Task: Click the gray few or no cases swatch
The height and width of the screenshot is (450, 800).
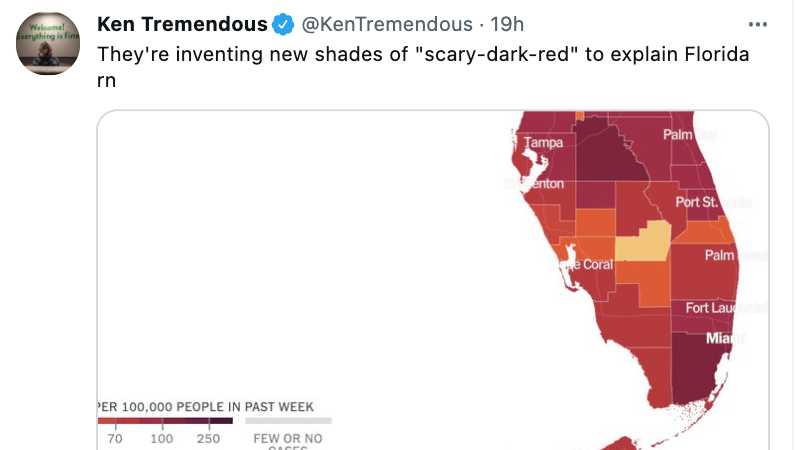Action: [288, 421]
